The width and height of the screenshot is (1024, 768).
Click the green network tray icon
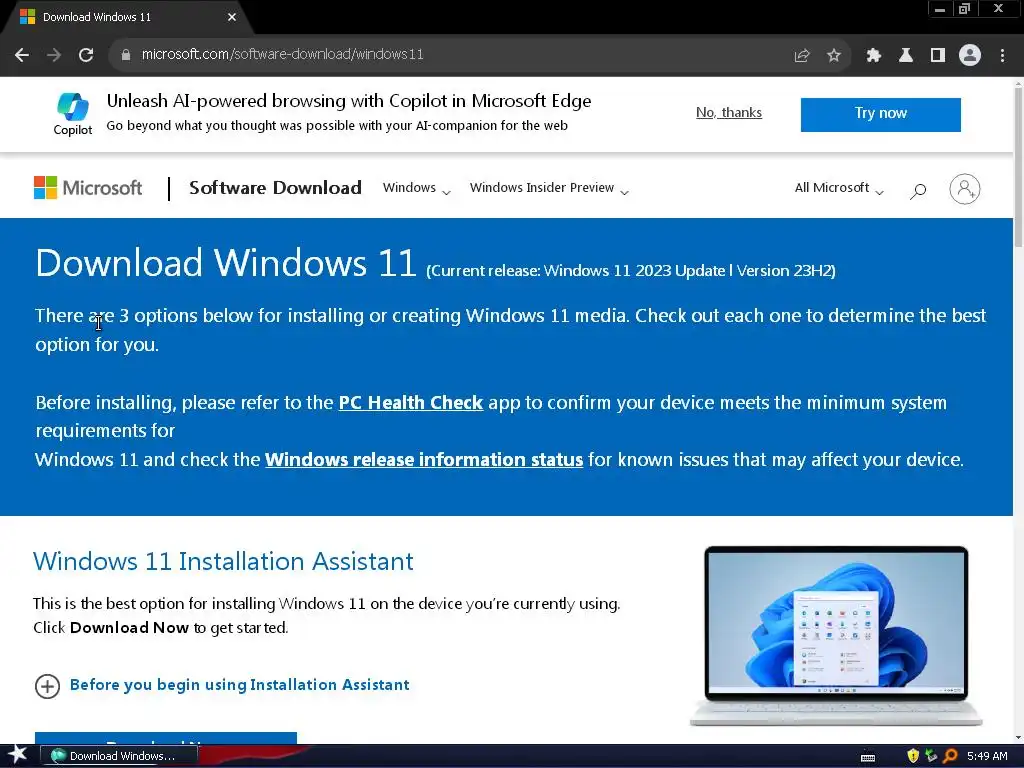pos(931,756)
